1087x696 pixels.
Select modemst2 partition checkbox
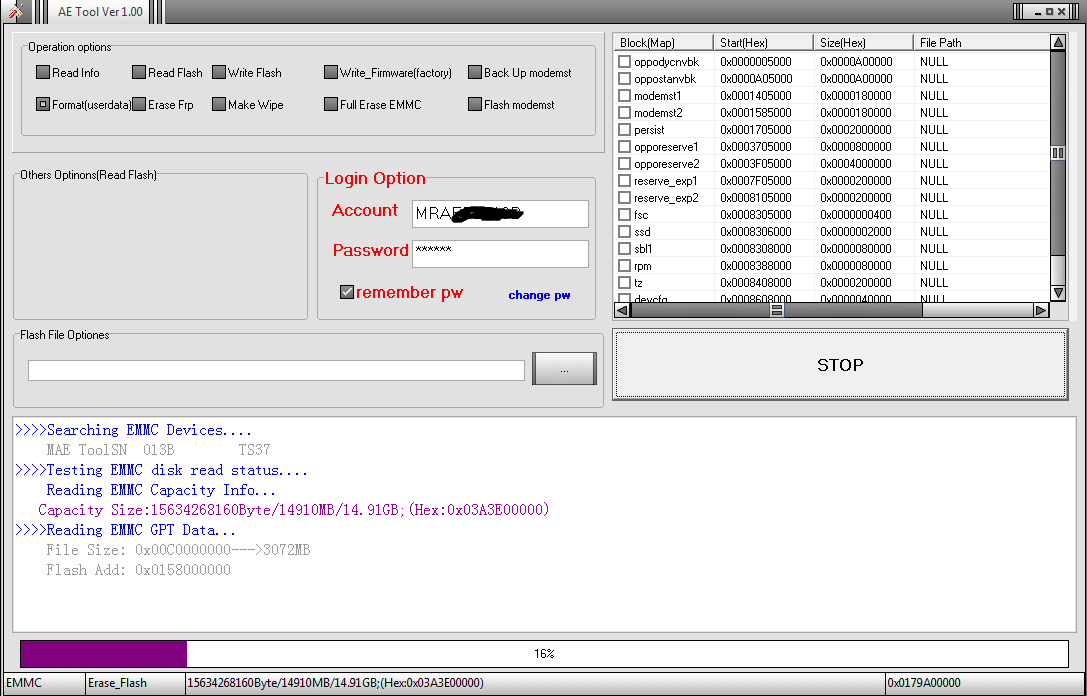pyautogui.click(x=624, y=112)
